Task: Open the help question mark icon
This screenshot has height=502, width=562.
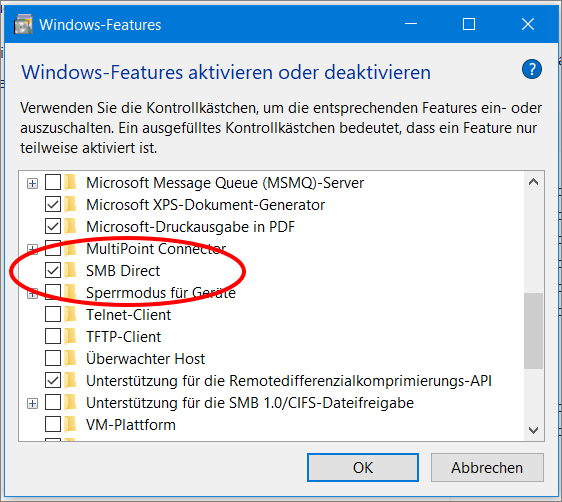Action: point(532,69)
